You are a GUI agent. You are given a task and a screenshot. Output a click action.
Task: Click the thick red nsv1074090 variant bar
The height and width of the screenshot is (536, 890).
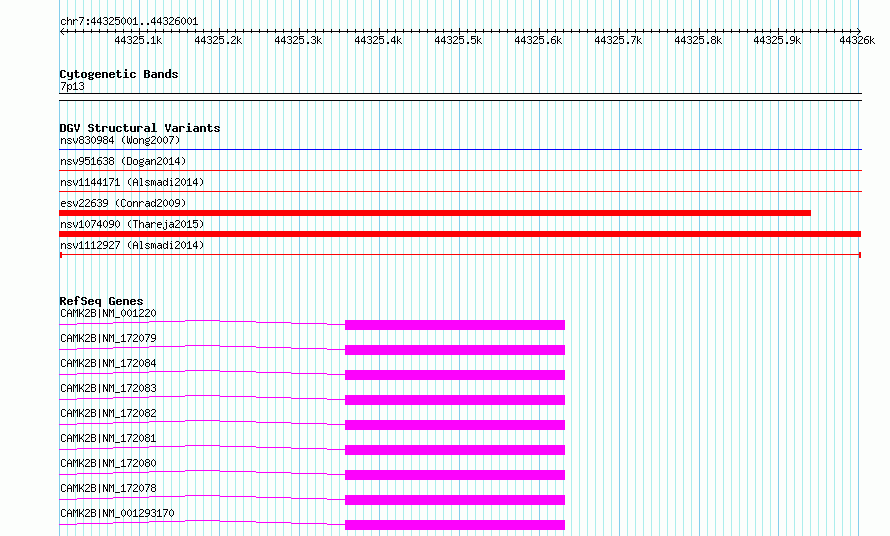460,234
